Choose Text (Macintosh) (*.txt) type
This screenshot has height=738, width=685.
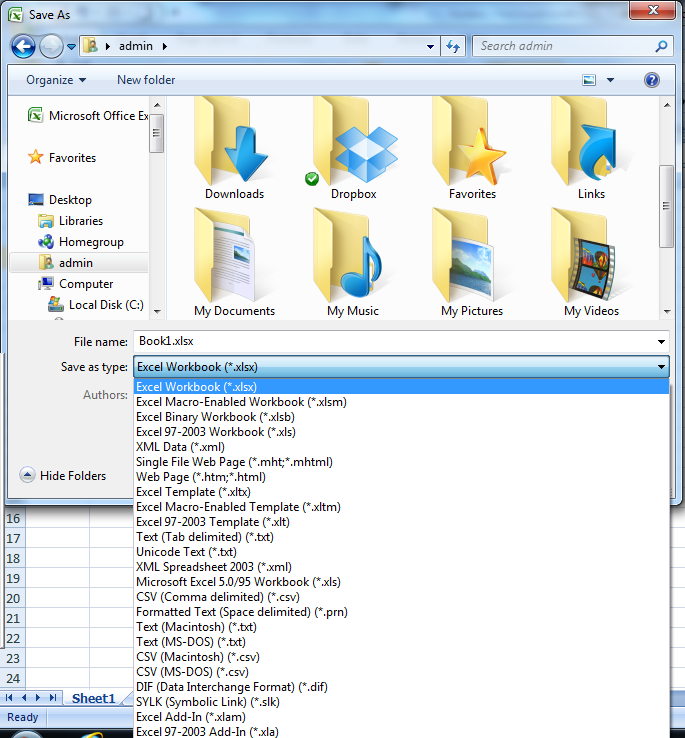(x=401, y=627)
